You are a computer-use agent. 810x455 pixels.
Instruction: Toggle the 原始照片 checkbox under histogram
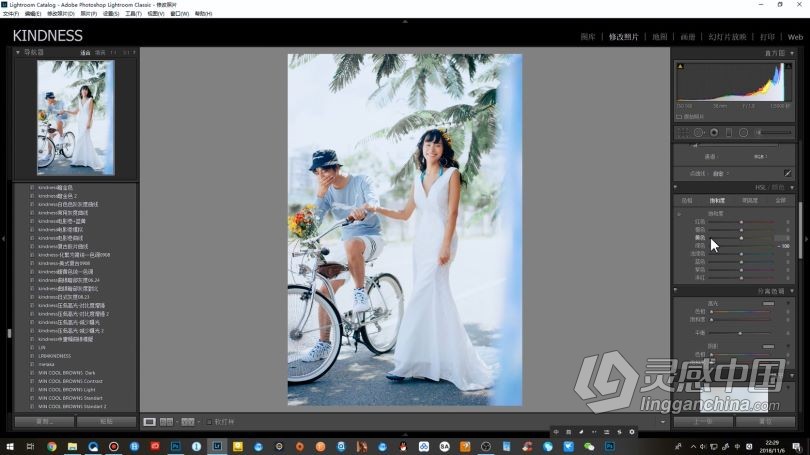point(680,117)
